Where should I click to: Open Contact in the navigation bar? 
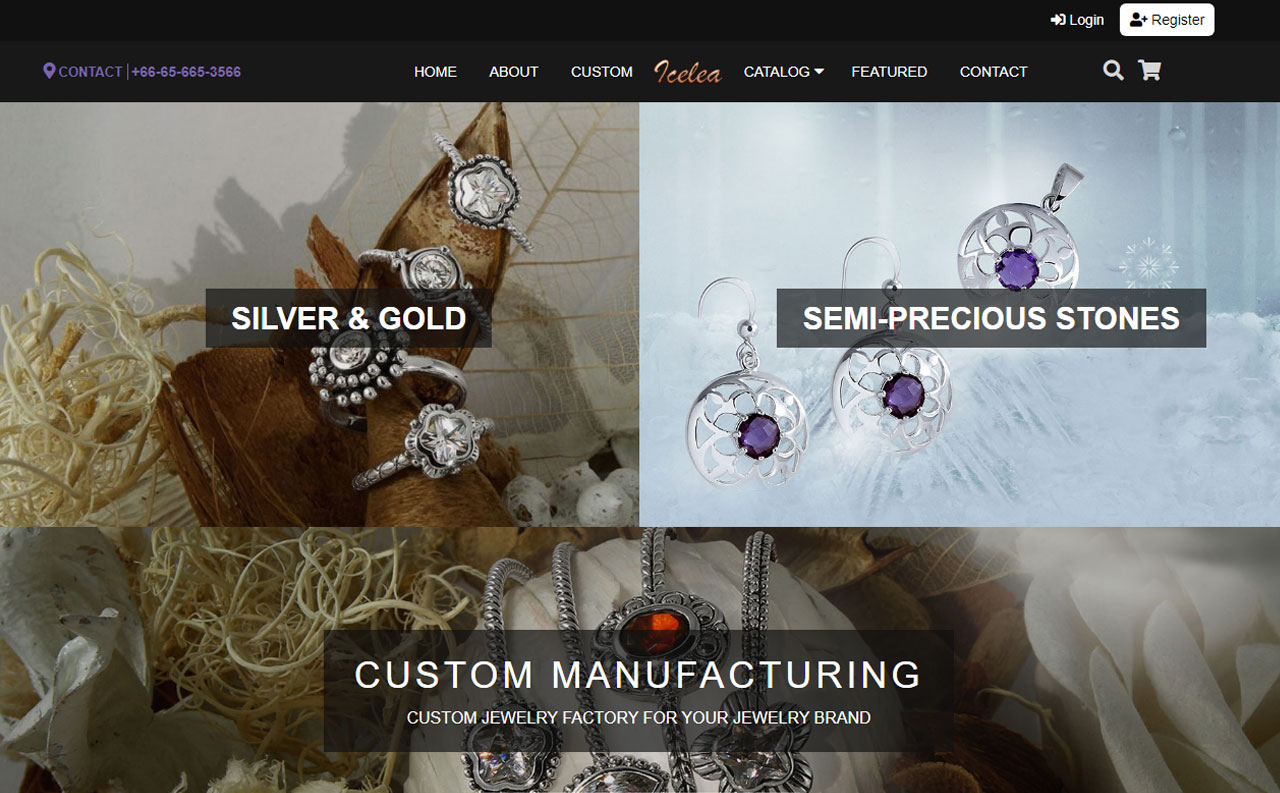click(x=993, y=71)
